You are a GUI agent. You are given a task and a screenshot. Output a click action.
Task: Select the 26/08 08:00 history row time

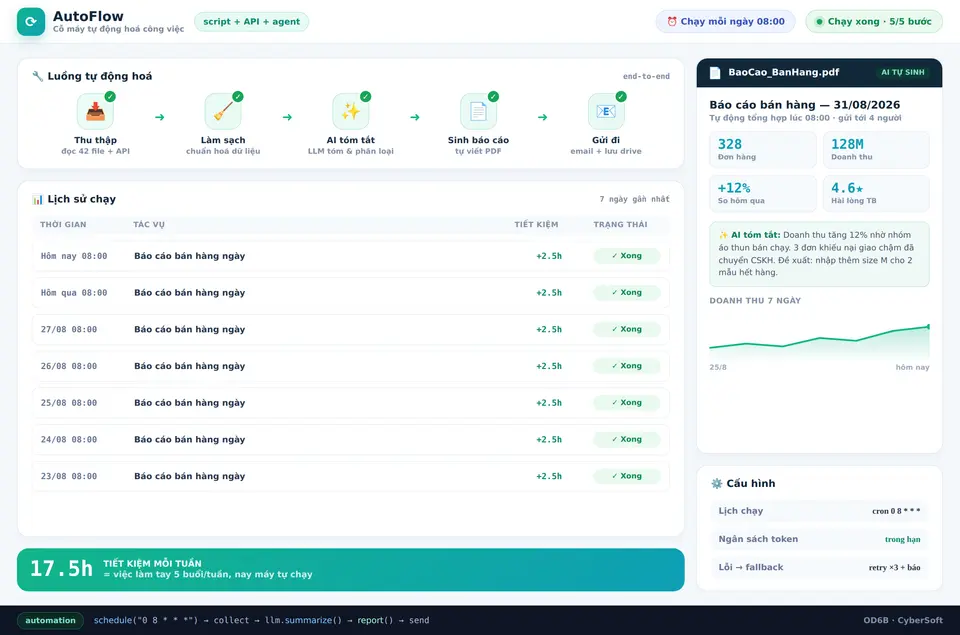click(x=69, y=366)
